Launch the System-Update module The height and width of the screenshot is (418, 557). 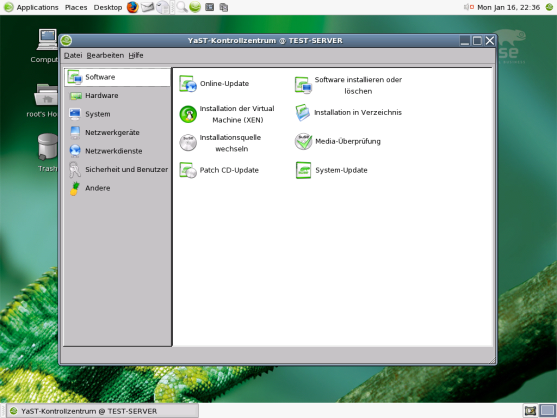pos(331,170)
